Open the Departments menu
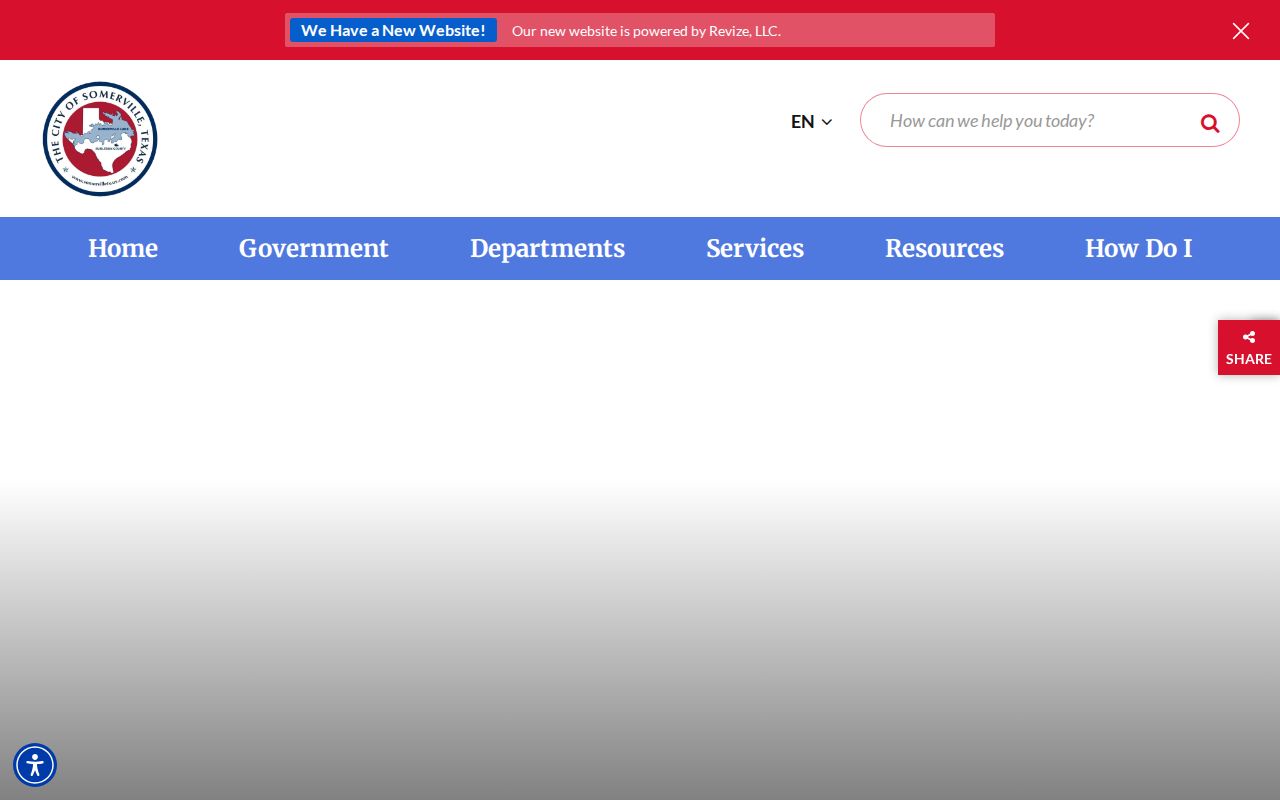1280x800 pixels. 547,249
